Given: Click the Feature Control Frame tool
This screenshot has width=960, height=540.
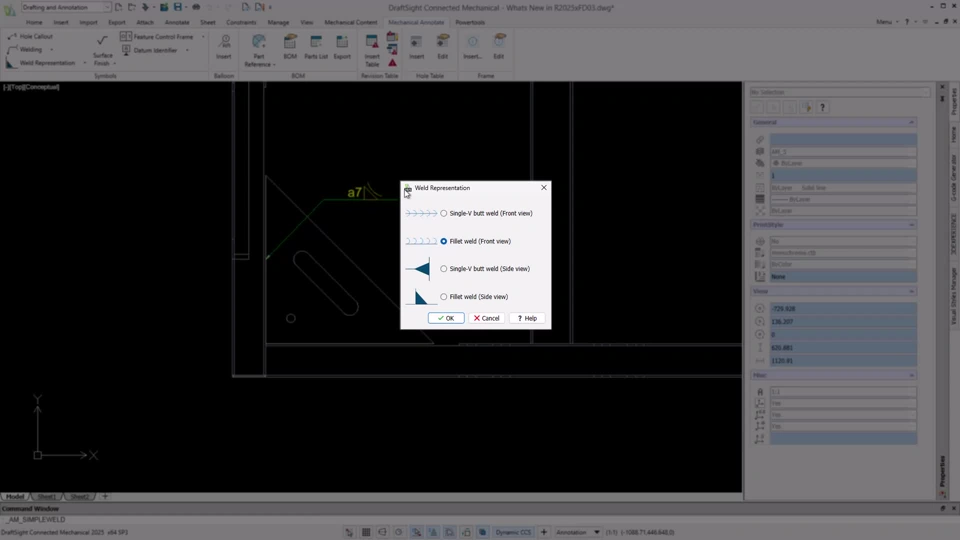Looking at the screenshot, I should click(157, 37).
